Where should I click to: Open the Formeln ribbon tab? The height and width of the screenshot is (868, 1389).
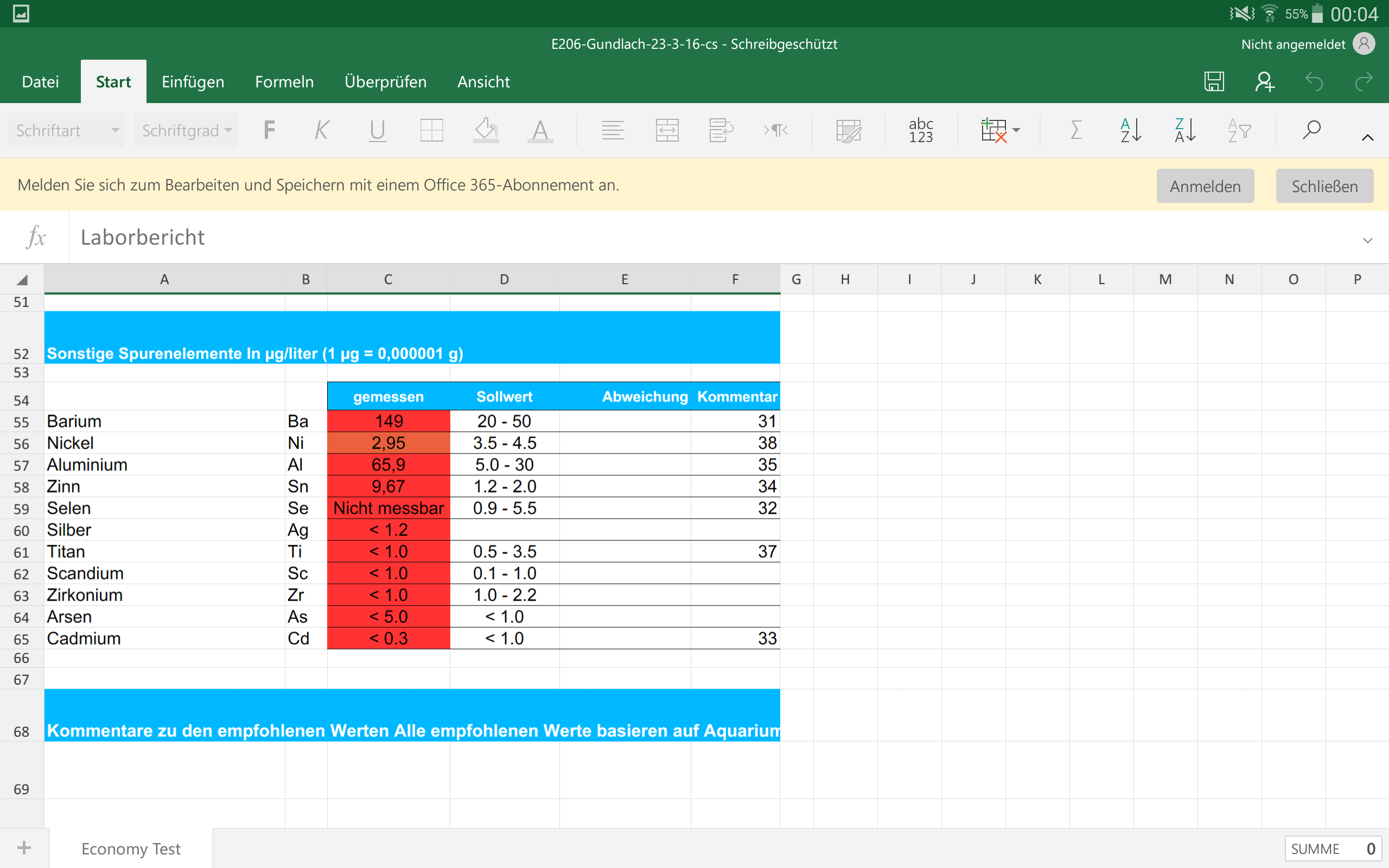click(x=284, y=81)
